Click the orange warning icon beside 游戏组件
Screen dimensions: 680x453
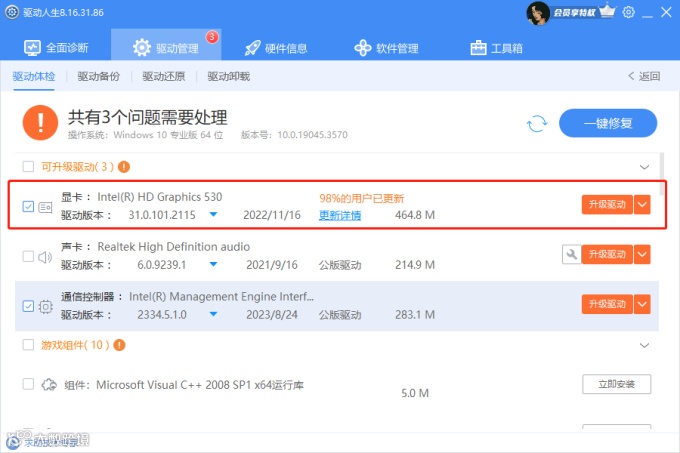[119, 345]
